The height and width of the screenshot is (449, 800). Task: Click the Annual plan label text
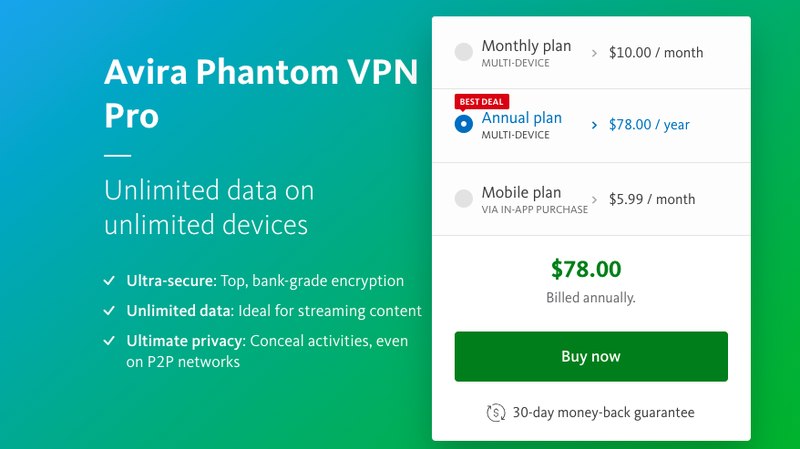pyautogui.click(x=521, y=118)
